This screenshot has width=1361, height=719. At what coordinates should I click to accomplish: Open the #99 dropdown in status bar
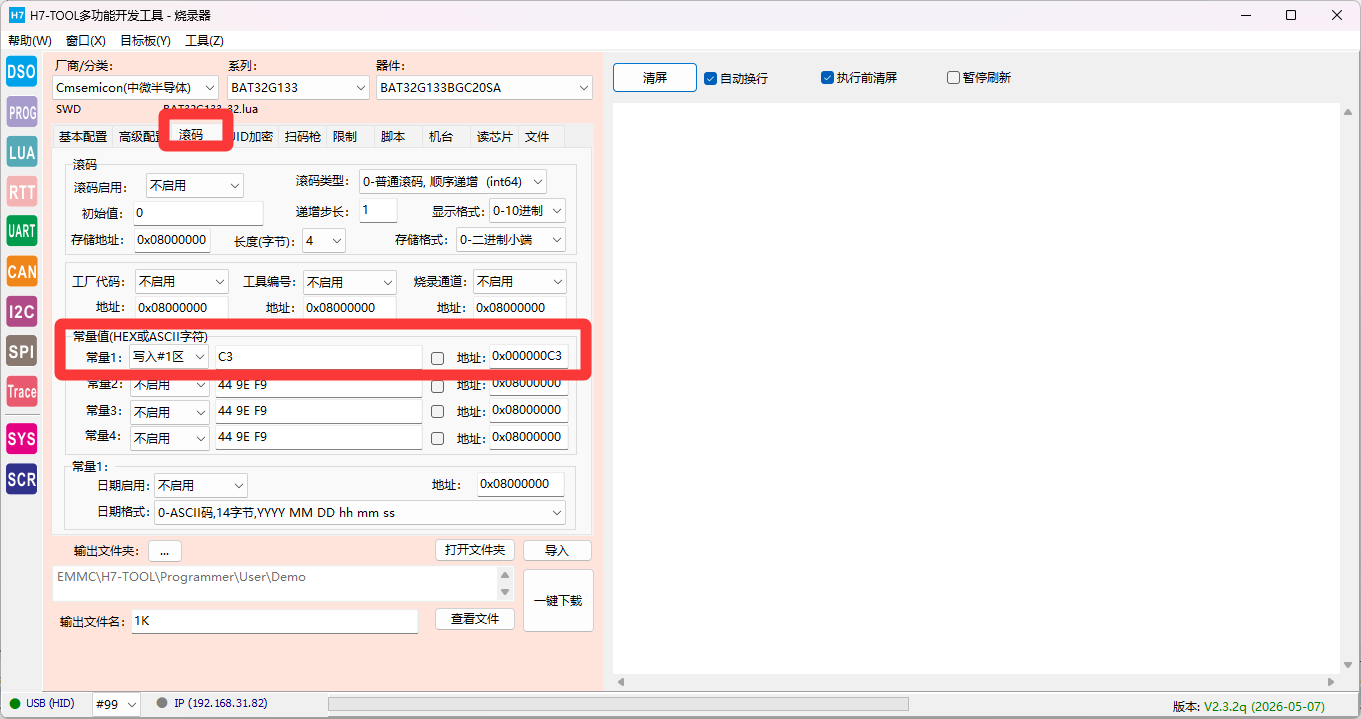point(116,704)
